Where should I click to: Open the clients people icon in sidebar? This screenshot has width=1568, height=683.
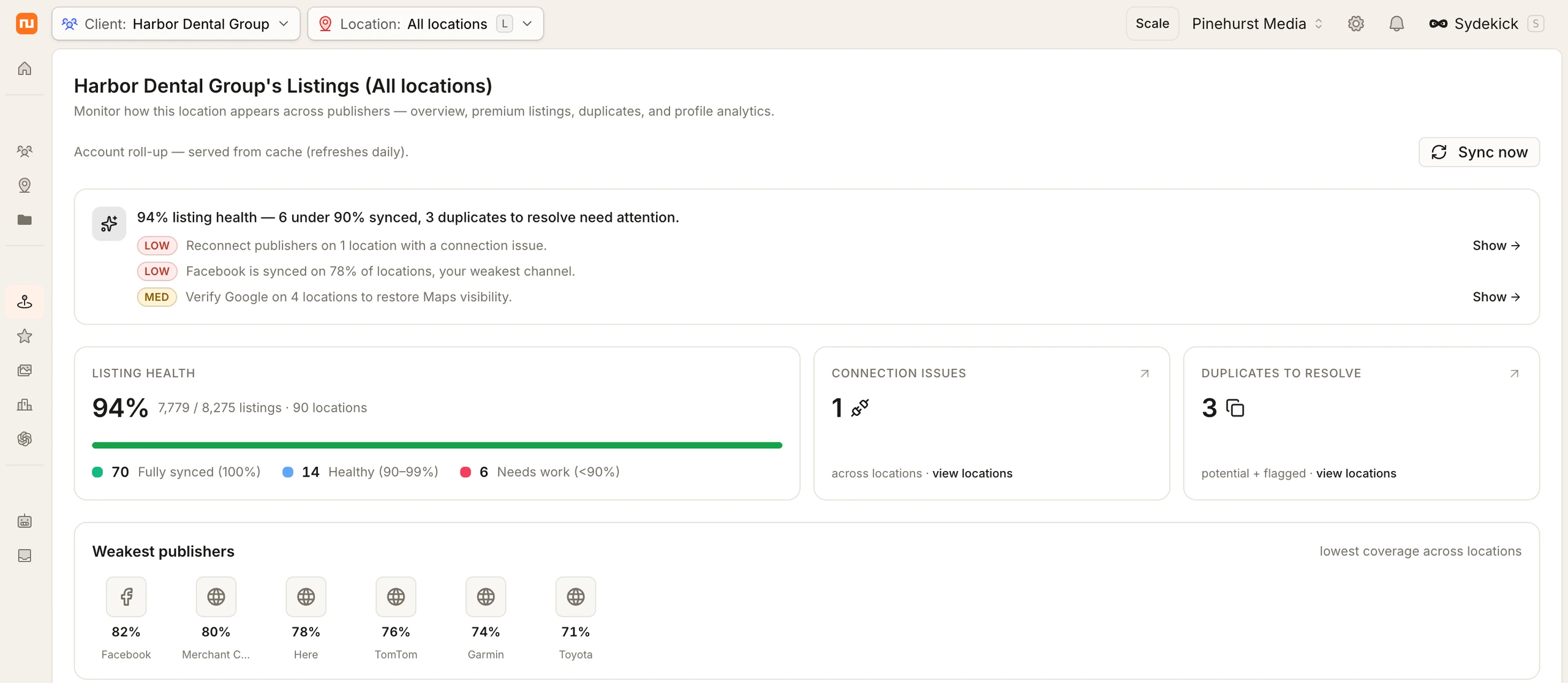tap(24, 151)
